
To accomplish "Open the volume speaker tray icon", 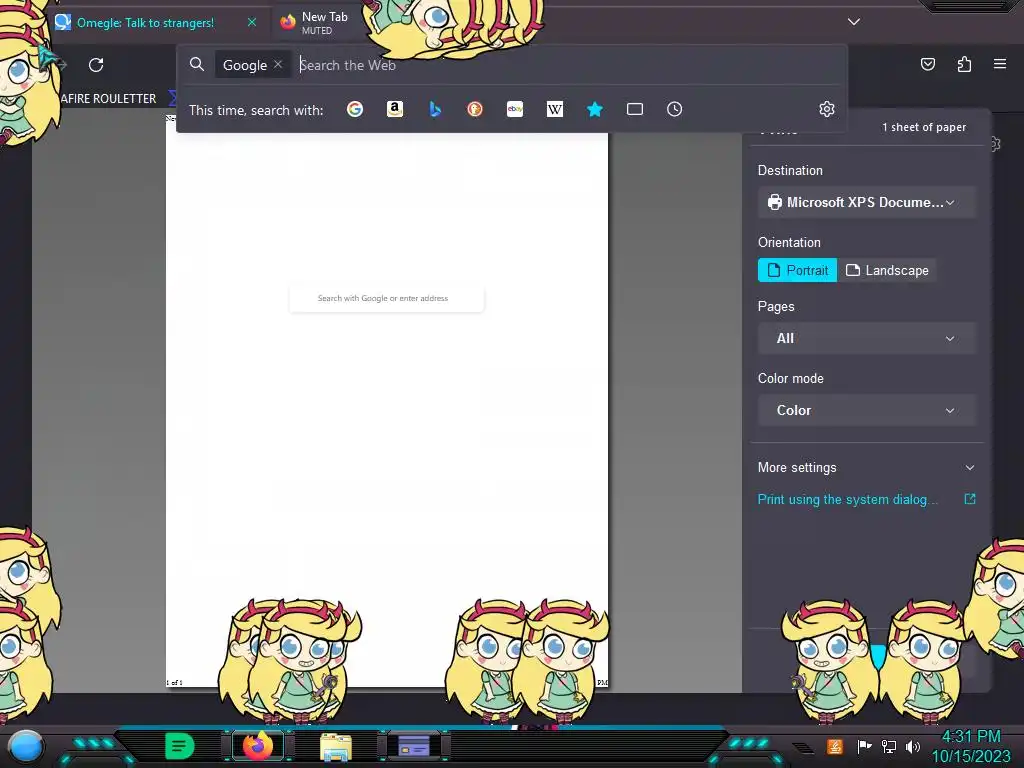I will click(x=913, y=746).
